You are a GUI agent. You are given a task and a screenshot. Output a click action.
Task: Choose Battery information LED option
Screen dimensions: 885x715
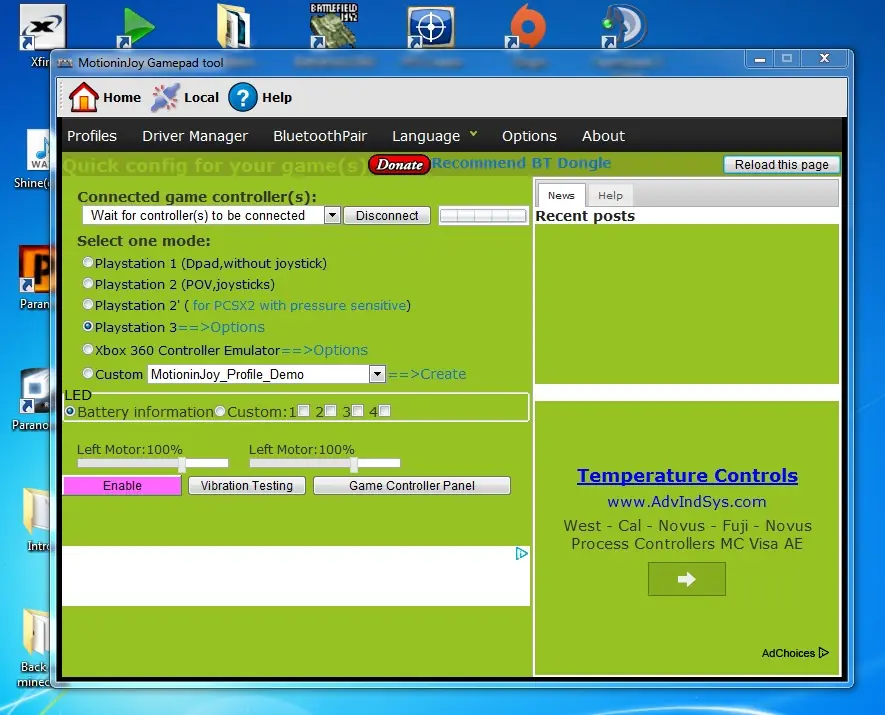click(x=70, y=411)
